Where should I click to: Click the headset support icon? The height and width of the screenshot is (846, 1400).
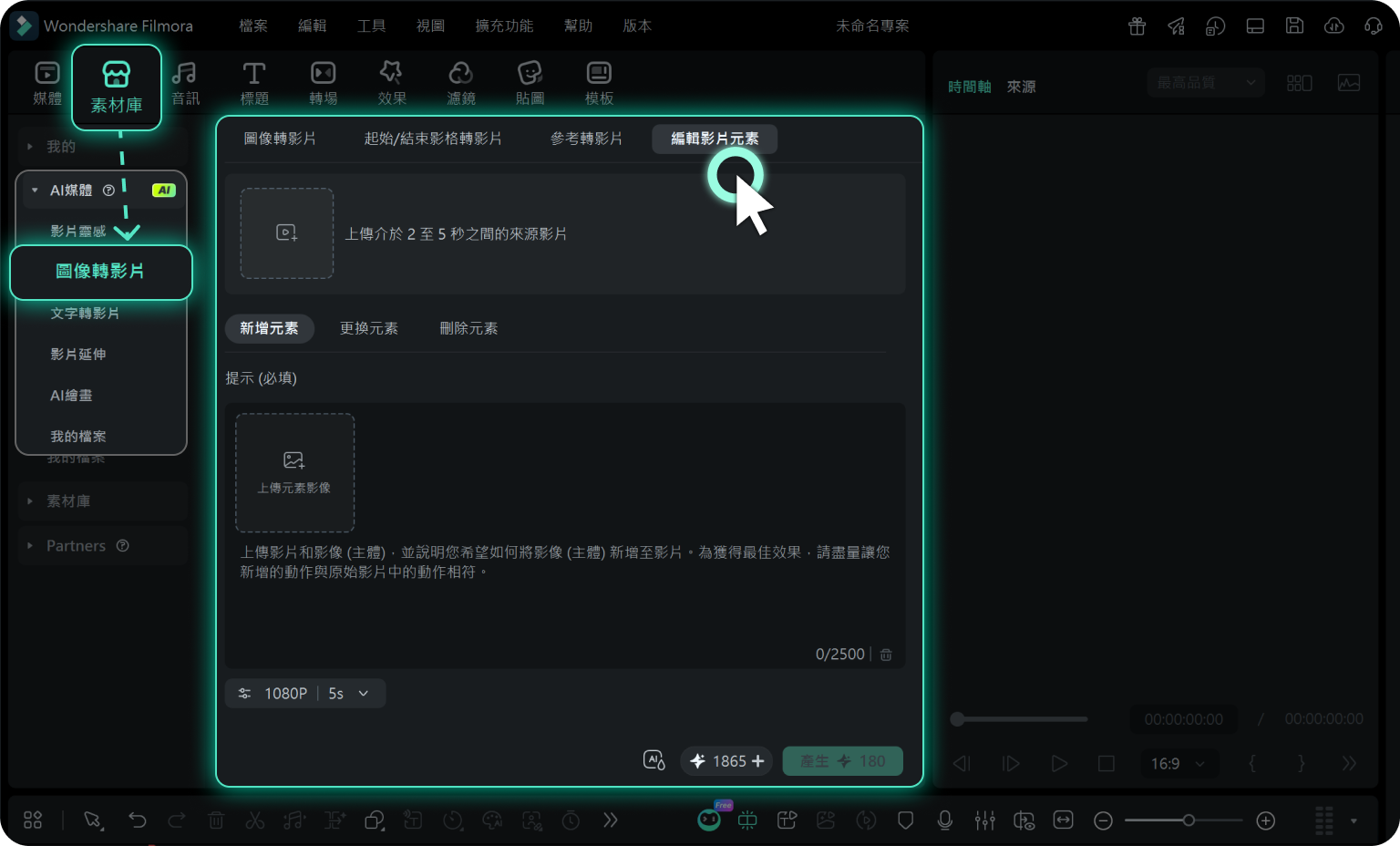point(1374,26)
